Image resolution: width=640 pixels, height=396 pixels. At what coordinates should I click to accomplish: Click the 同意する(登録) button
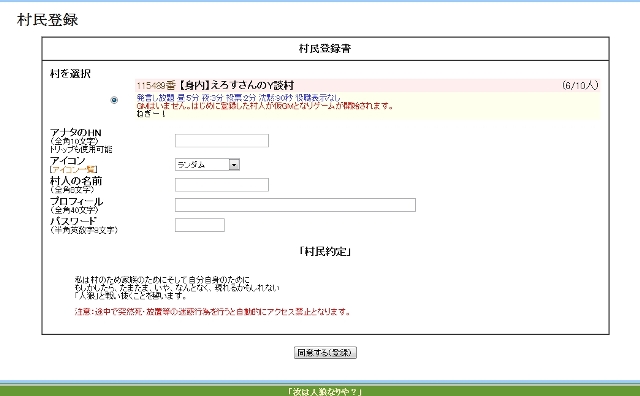click(325, 352)
